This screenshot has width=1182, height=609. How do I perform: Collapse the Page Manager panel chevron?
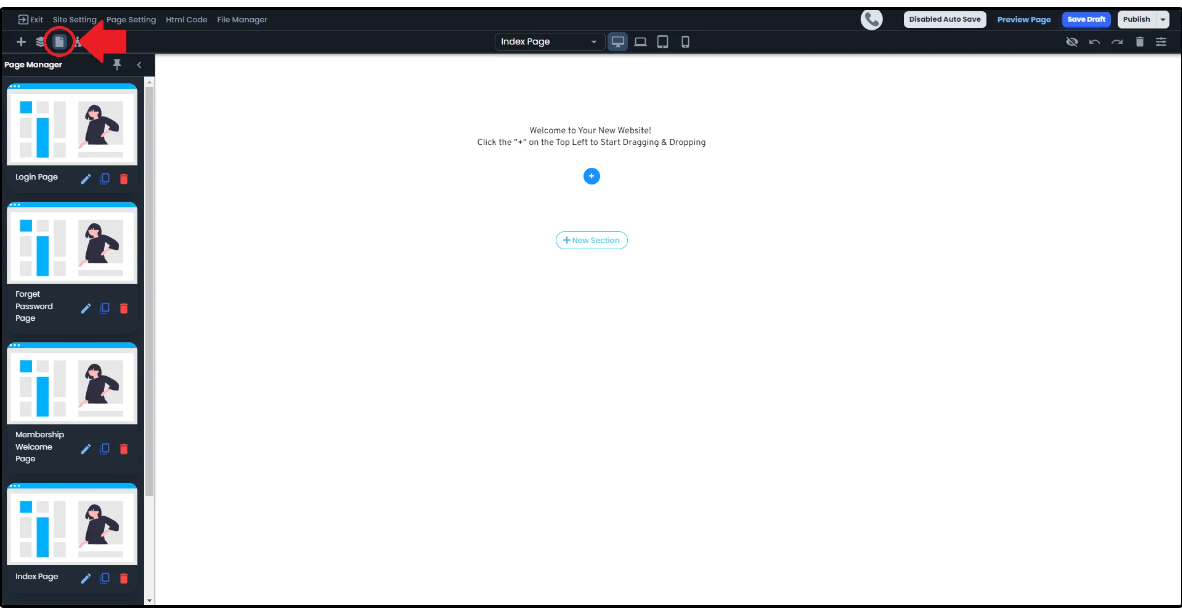coord(139,65)
